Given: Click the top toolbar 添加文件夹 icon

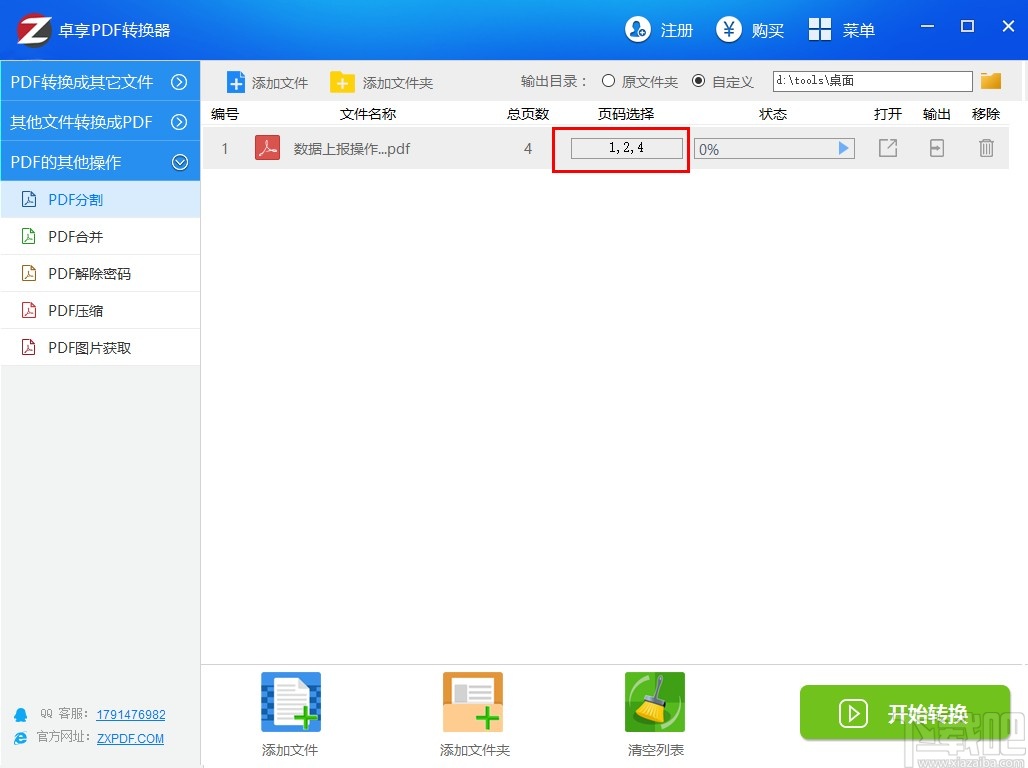Looking at the screenshot, I should click(x=342, y=82).
